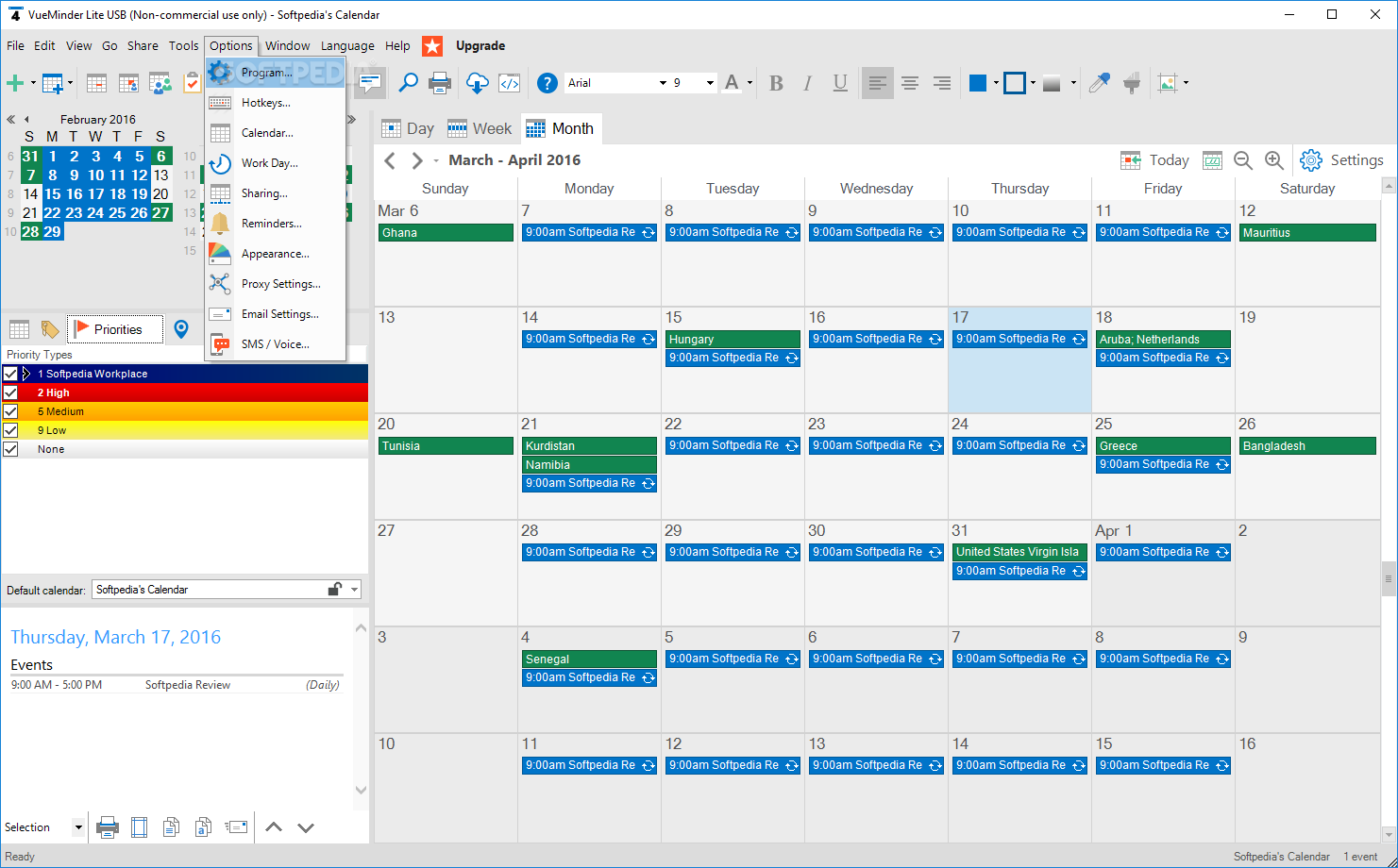The height and width of the screenshot is (868, 1398).
Task: Toggle bold formatting
Action: tap(776, 83)
